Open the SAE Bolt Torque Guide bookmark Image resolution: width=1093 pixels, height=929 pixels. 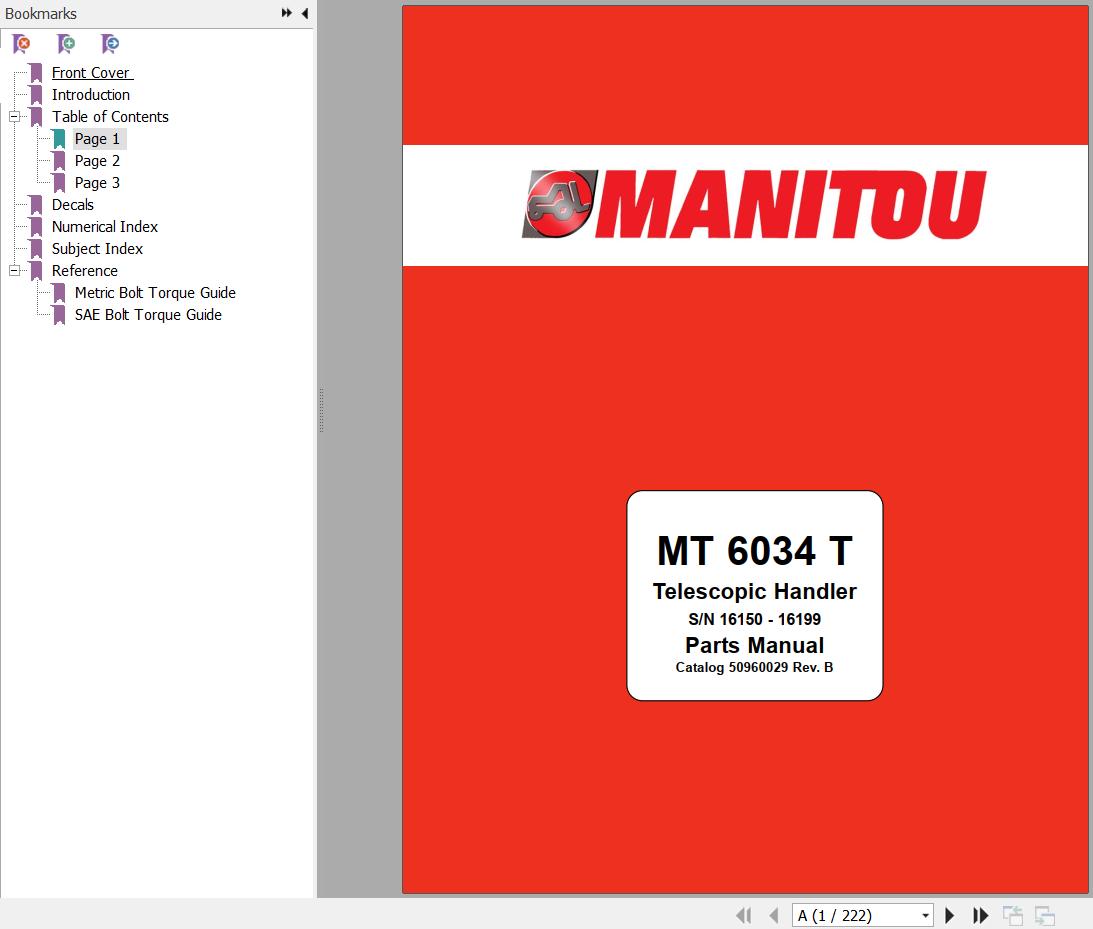point(148,315)
